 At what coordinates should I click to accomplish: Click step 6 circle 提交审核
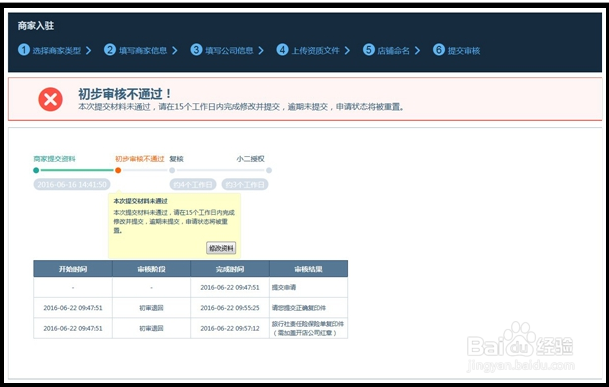[x=439, y=50]
